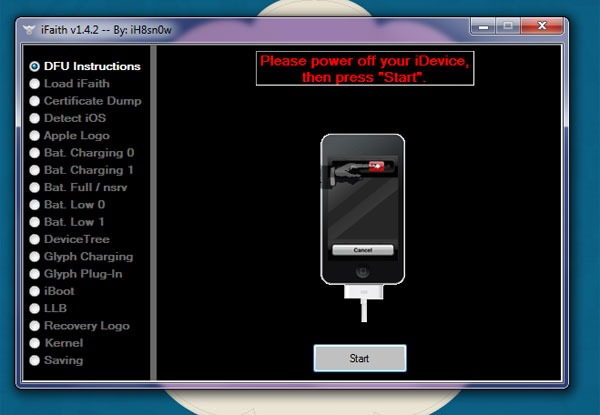Select the Load iFaith radio button

coord(34,83)
